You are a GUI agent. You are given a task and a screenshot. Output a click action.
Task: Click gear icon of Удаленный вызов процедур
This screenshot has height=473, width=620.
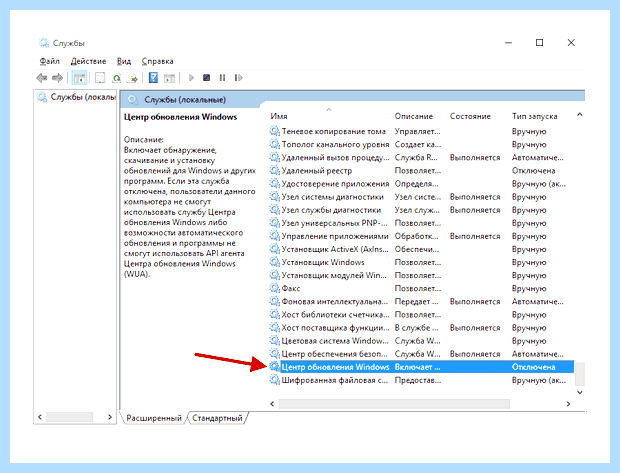click(274, 157)
